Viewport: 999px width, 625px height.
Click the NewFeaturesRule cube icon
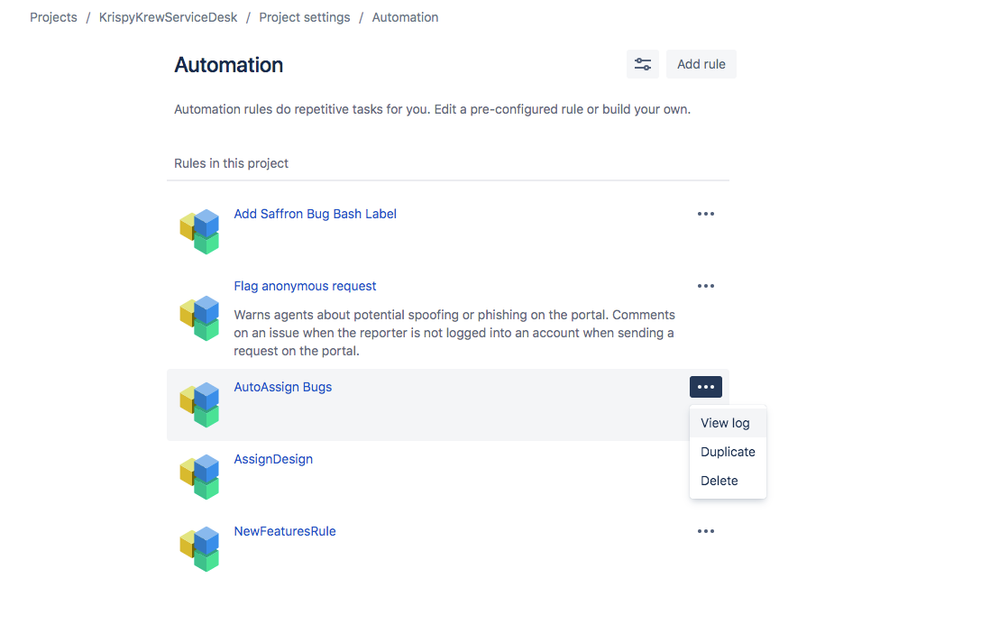[x=200, y=548]
